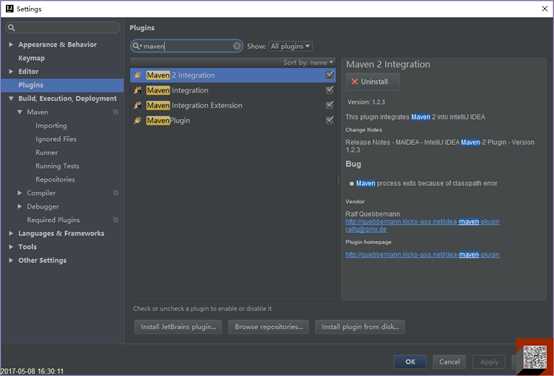Click the plugin search magnifier icon
Image resolution: width=554 pixels, height=376 pixels.
click(x=136, y=46)
